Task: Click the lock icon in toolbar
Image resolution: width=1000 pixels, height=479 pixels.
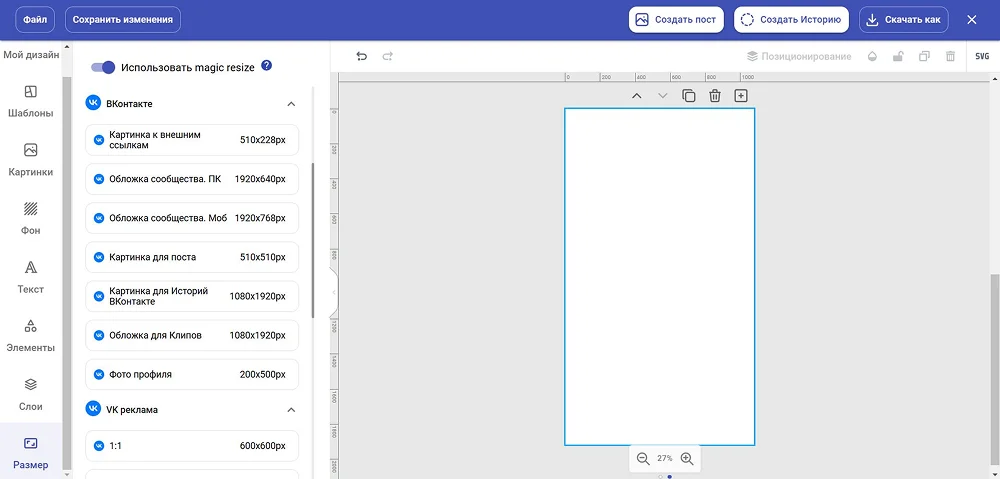Action: pyautogui.click(x=898, y=56)
